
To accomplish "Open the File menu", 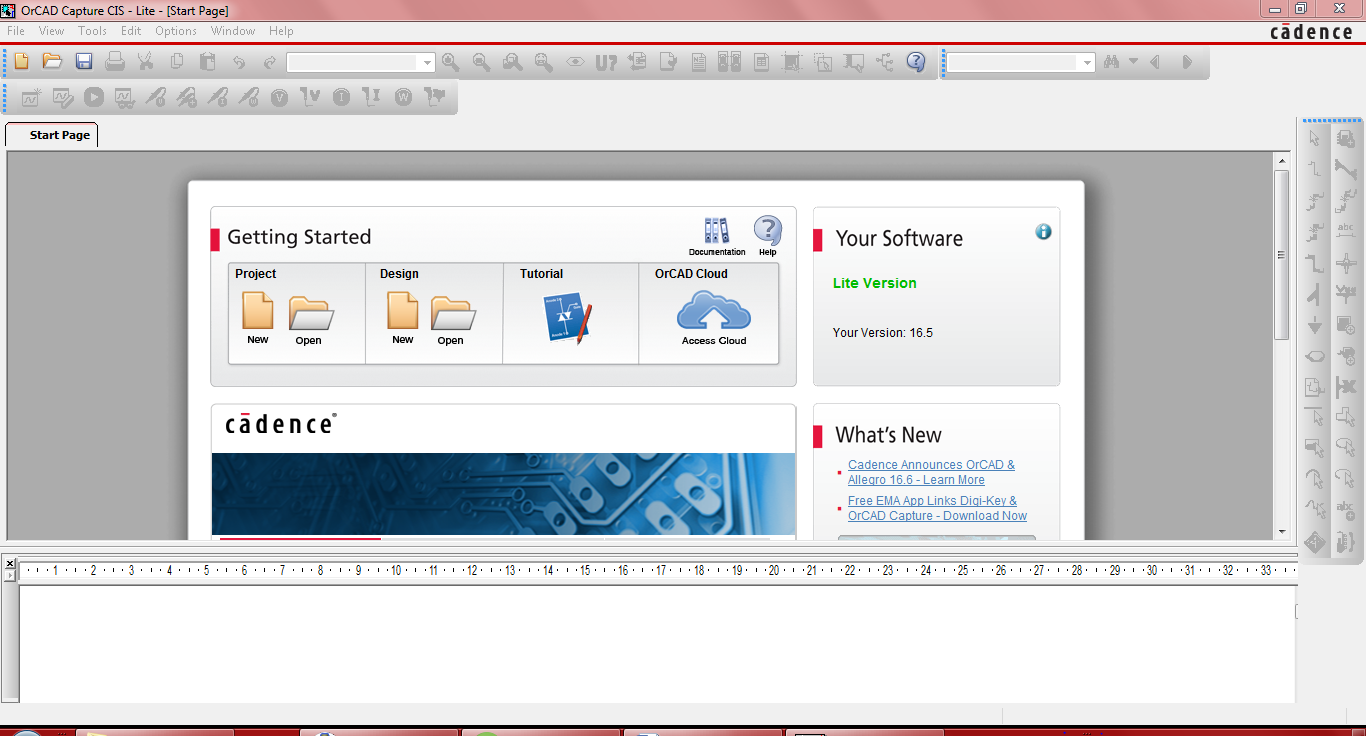I will 16,31.
